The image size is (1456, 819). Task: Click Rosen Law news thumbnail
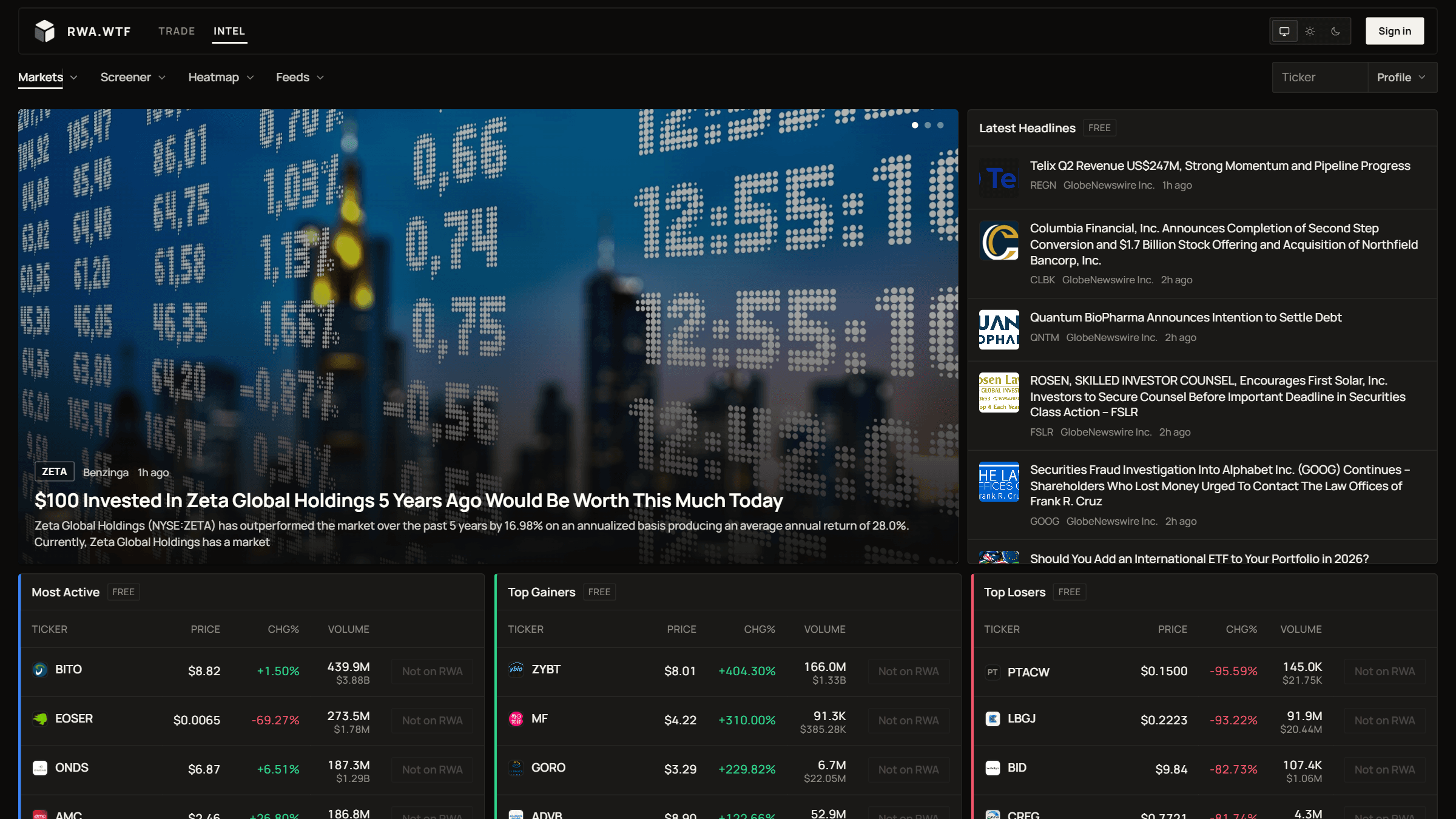(999, 393)
